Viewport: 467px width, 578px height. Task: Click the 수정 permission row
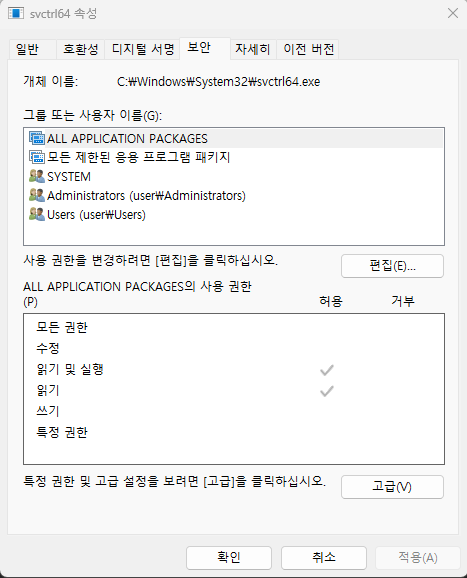tap(234, 348)
